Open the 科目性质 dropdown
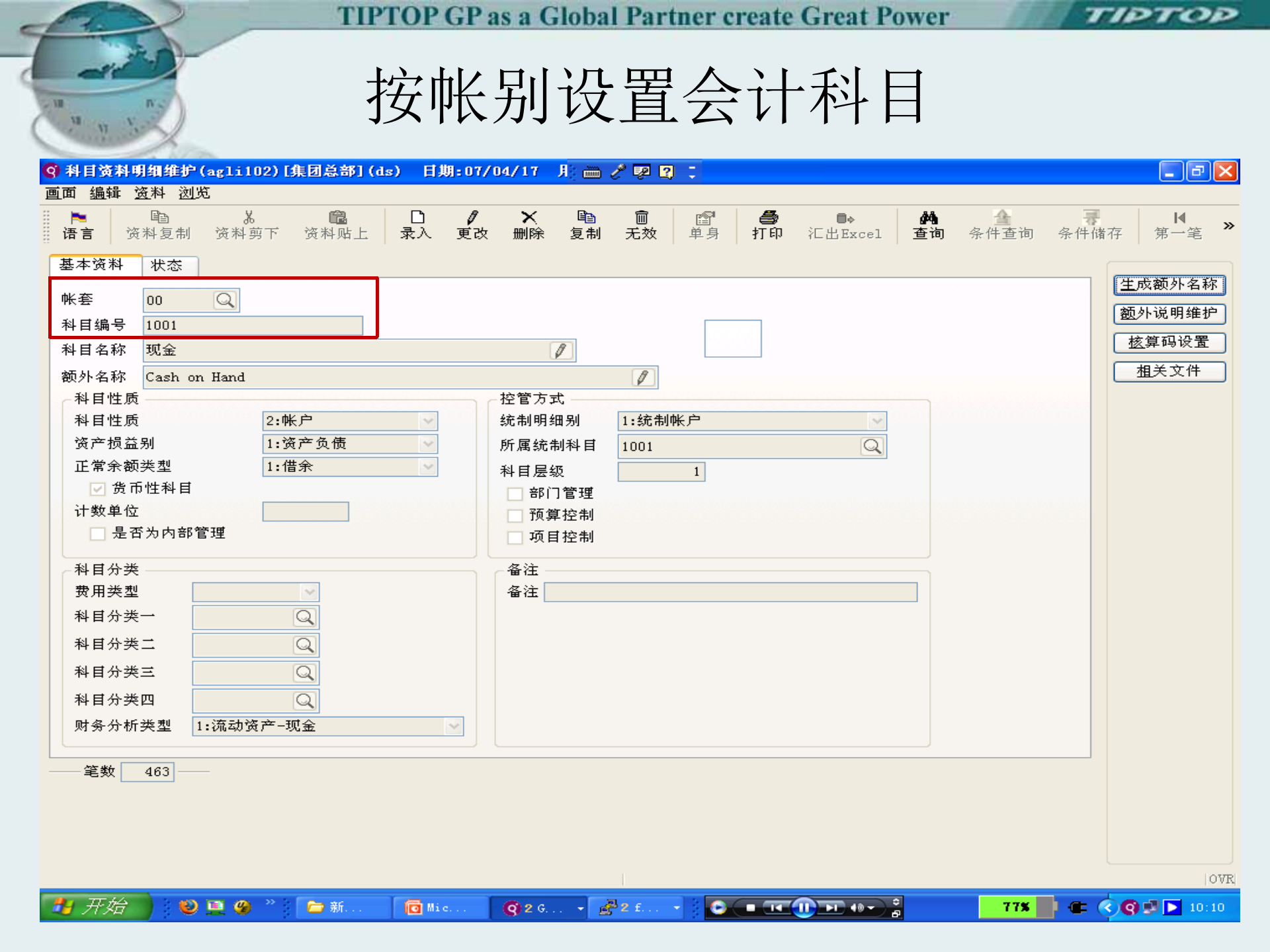Viewport: 1270px width, 952px height. pos(427,420)
